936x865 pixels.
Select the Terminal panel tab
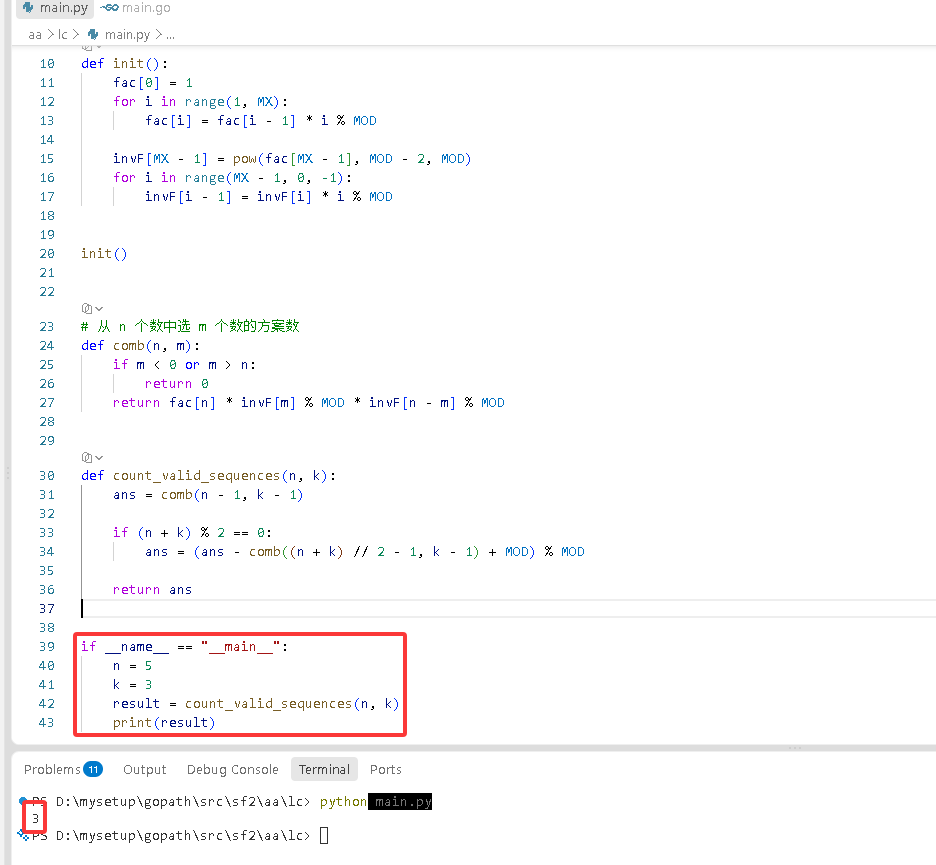pos(324,769)
